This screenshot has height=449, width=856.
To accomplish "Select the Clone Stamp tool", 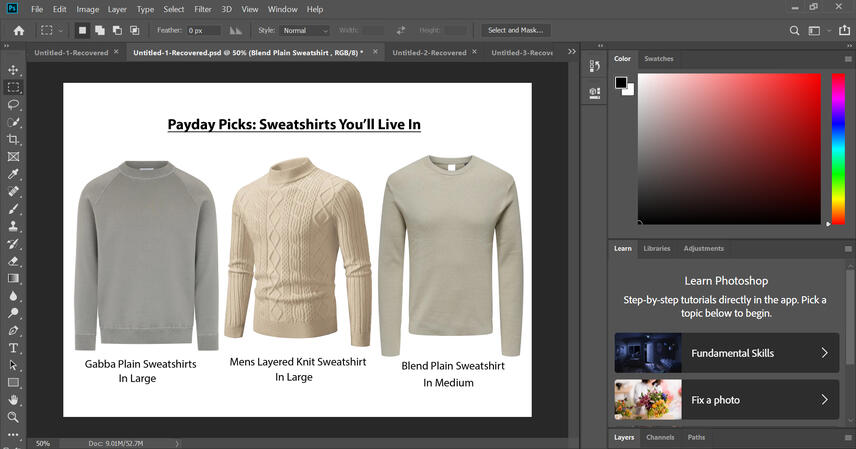I will tap(13, 226).
